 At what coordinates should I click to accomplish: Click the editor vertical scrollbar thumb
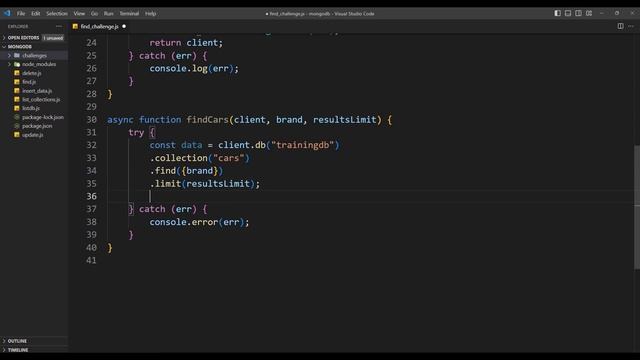(x=637, y=207)
